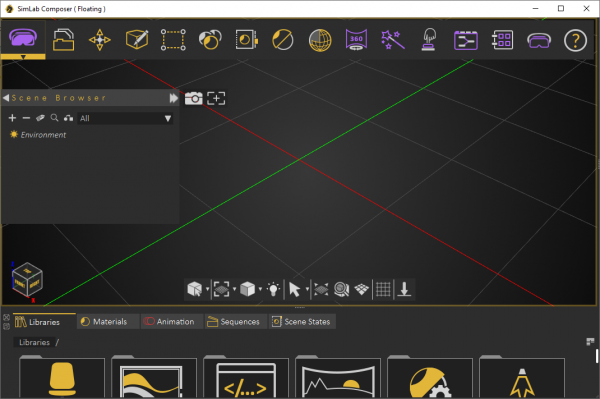Click the cube with cursor pick mode icon
This screenshot has height=399, width=600.
tap(195, 289)
